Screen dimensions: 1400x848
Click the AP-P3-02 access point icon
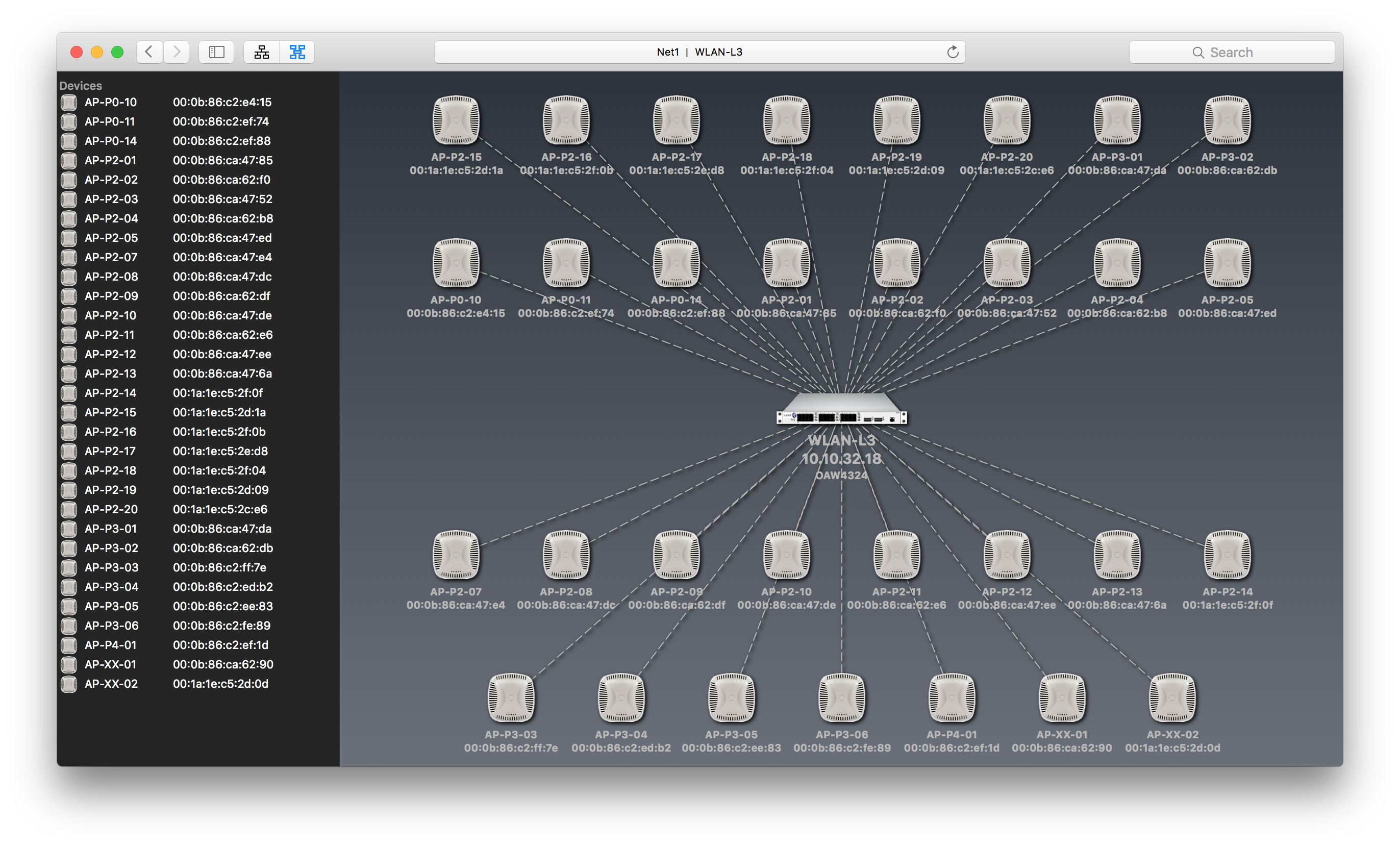[x=1227, y=120]
